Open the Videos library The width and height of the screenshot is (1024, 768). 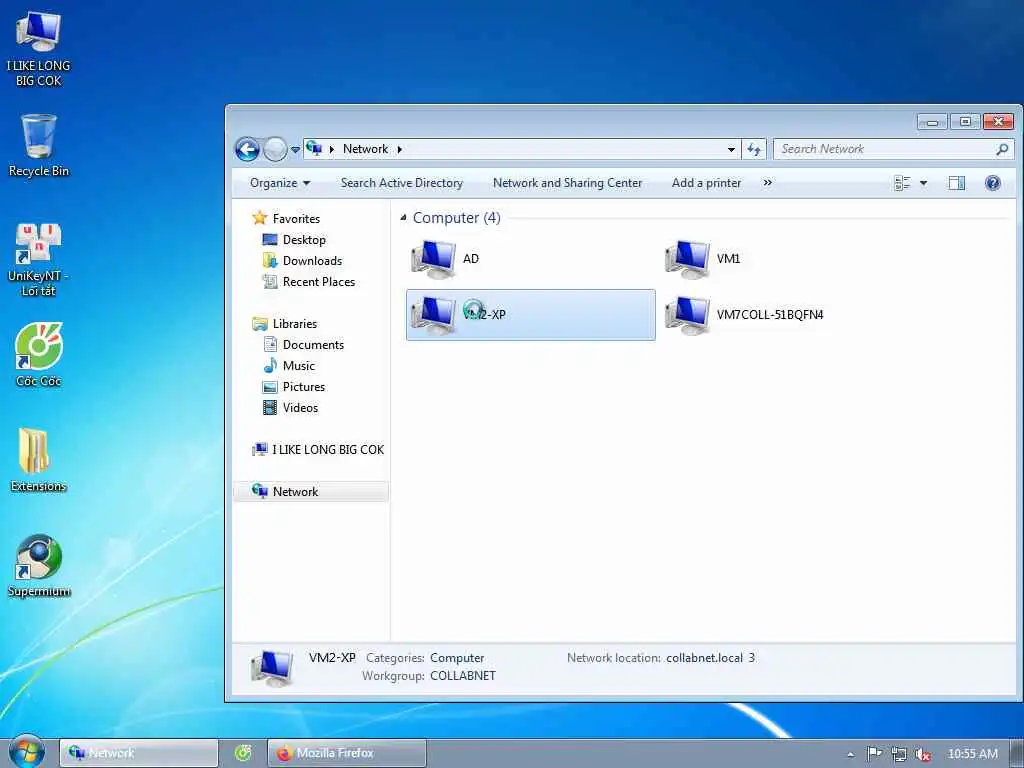pos(300,408)
